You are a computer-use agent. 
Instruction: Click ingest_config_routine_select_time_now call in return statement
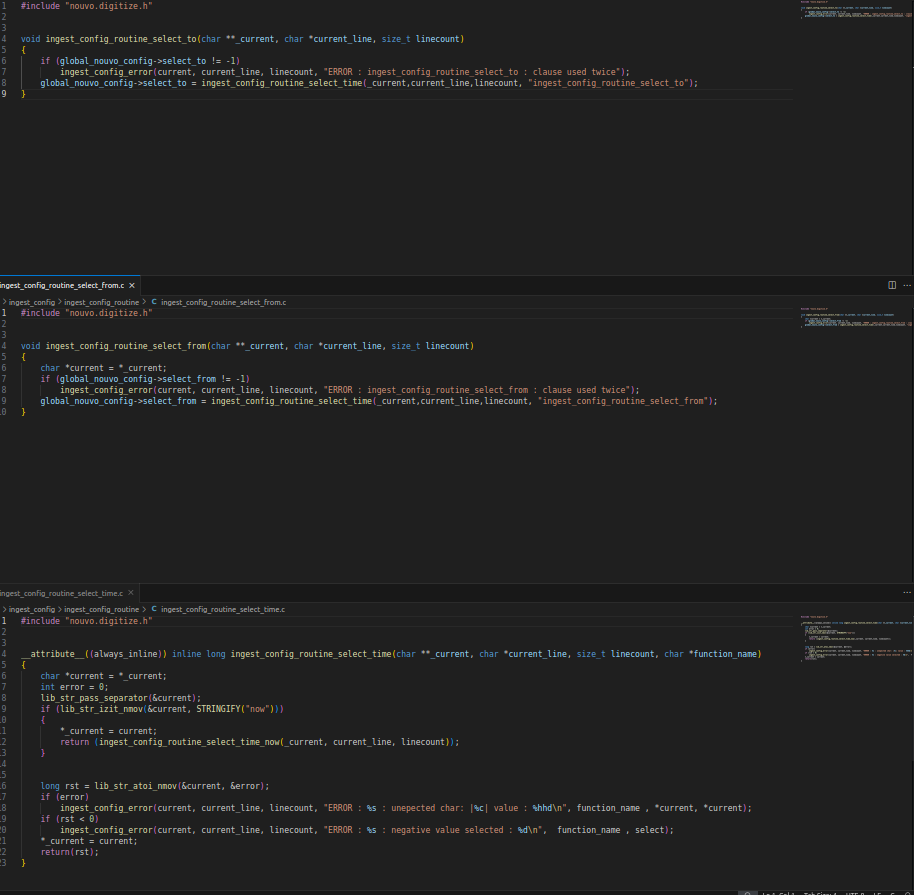click(276, 742)
